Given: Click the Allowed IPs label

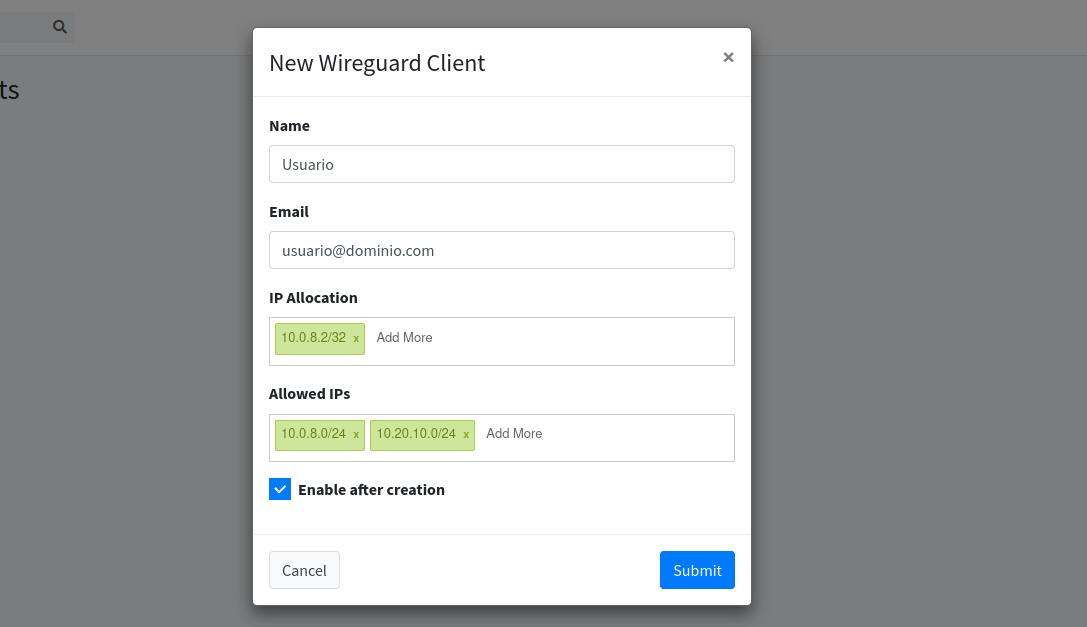Looking at the screenshot, I should [x=309, y=394].
